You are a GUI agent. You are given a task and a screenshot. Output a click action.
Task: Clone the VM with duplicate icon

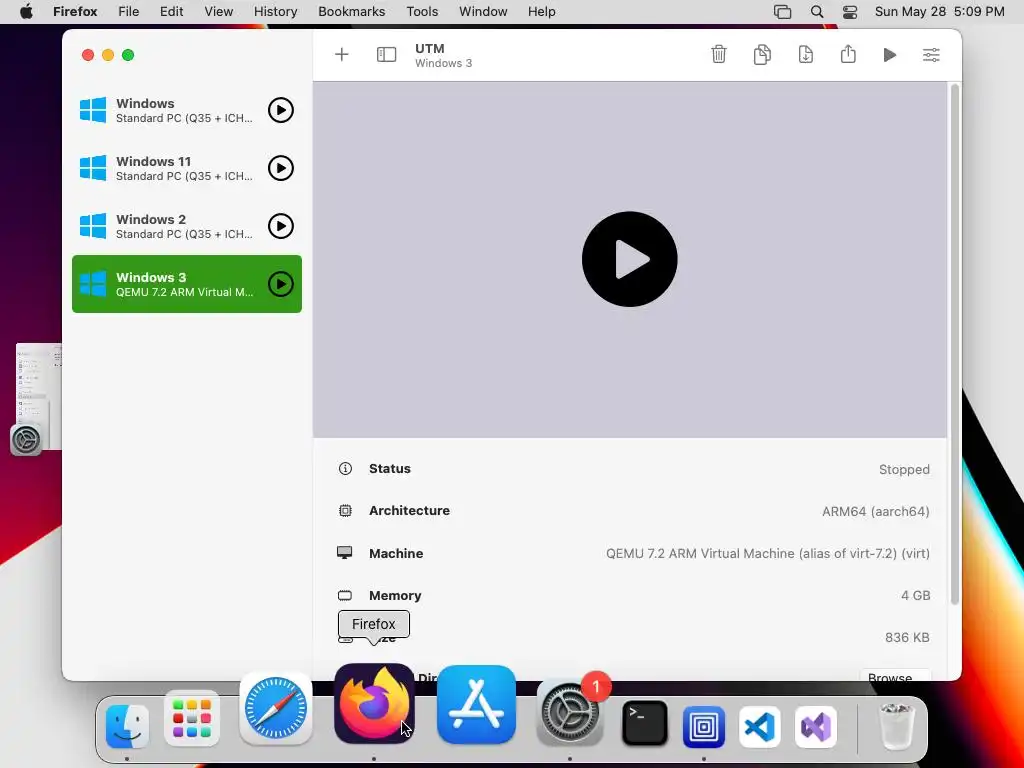pyautogui.click(x=761, y=54)
